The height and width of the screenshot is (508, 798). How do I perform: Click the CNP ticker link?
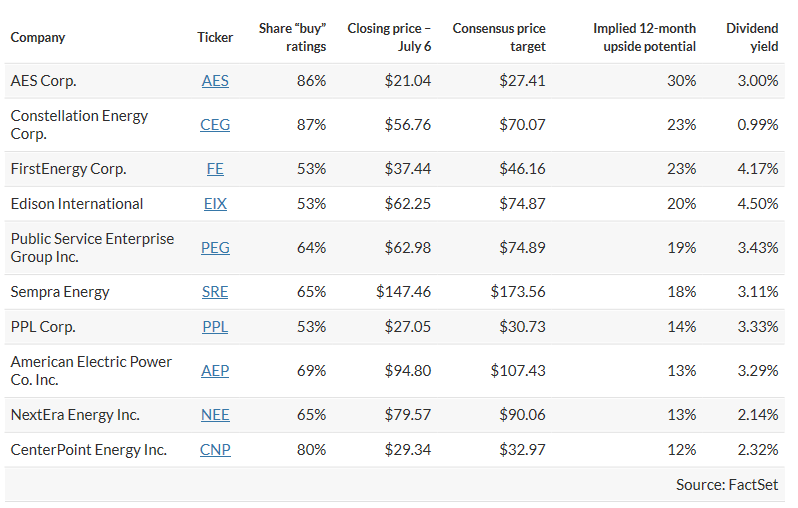coord(215,450)
